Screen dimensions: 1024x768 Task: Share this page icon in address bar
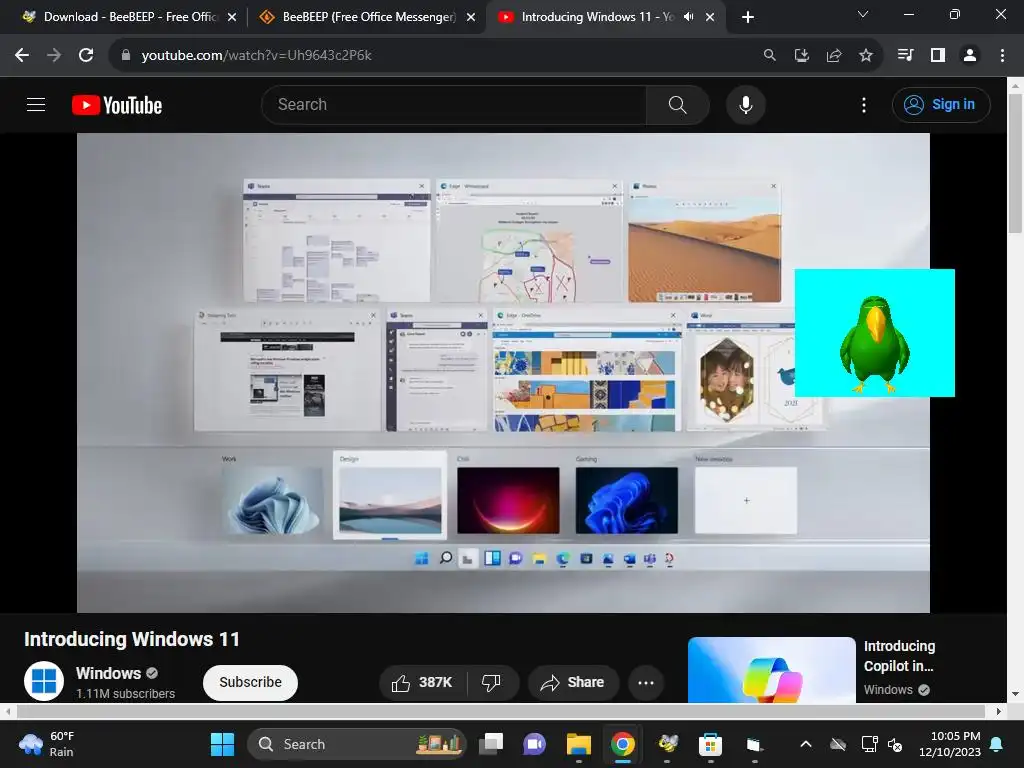[834, 56]
